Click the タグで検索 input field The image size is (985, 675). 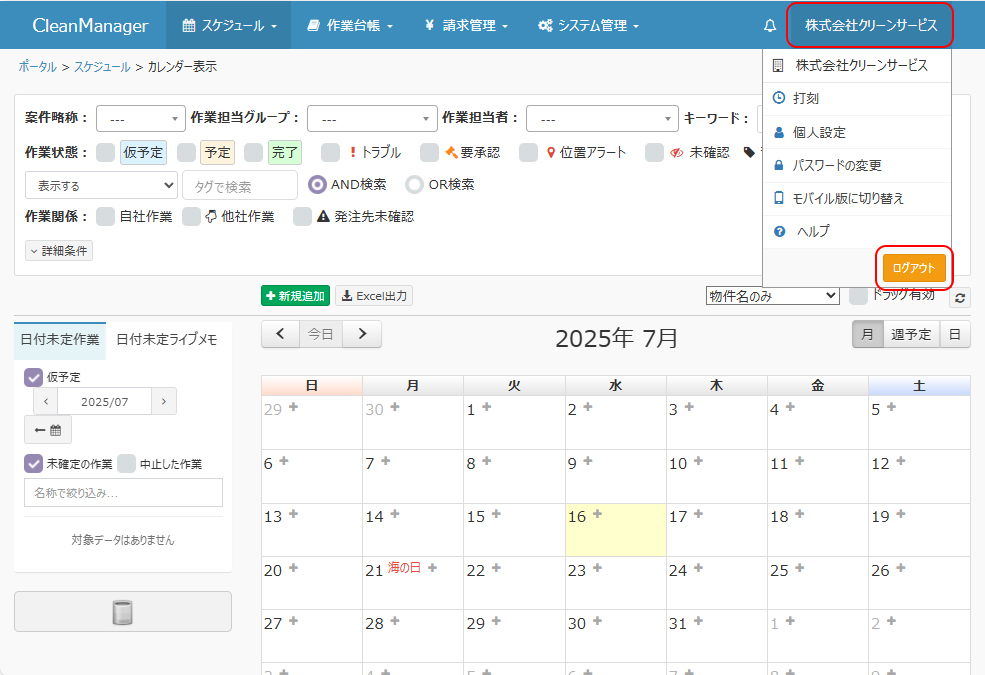[240, 186]
